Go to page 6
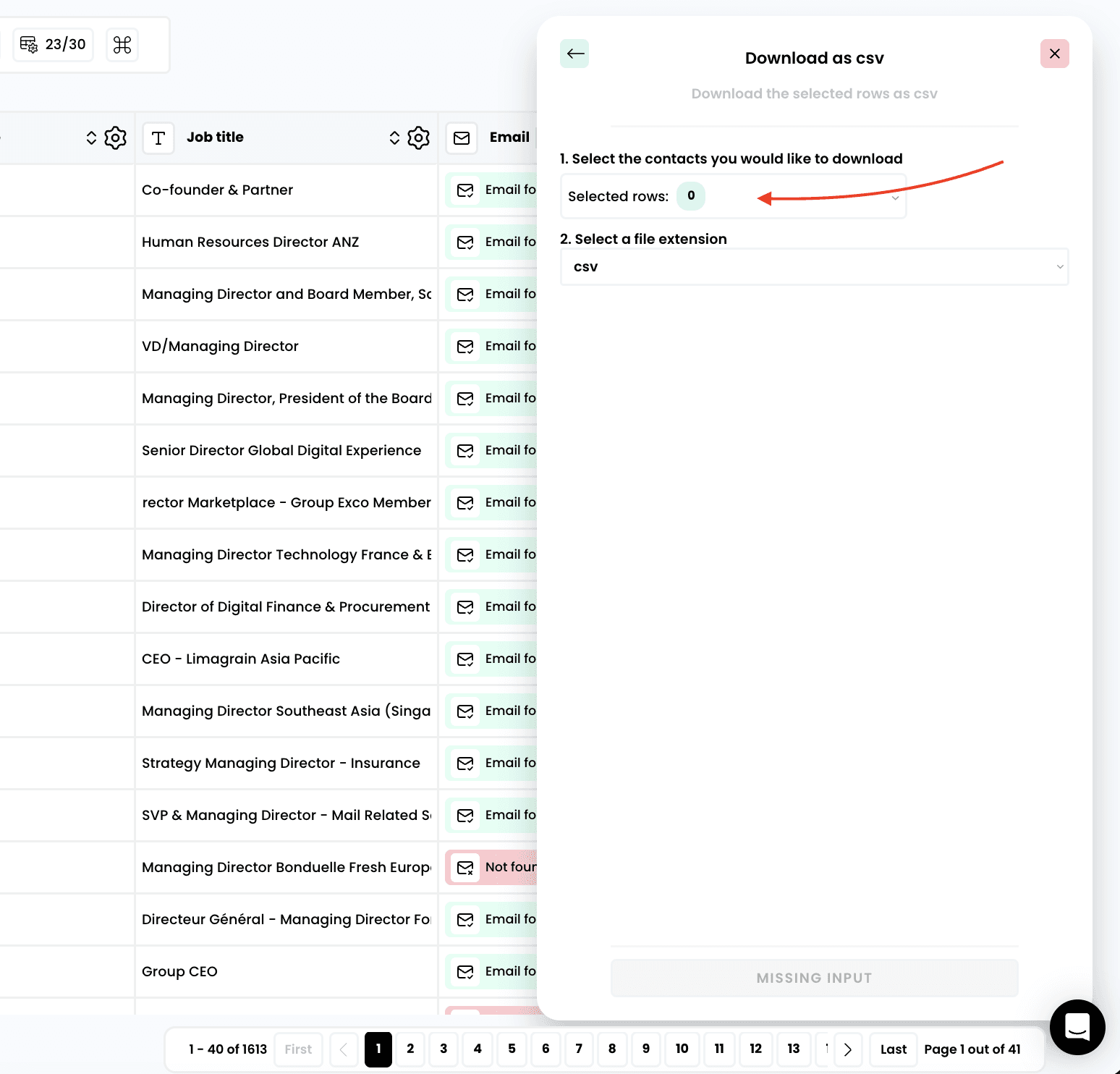 pos(546,1049)
